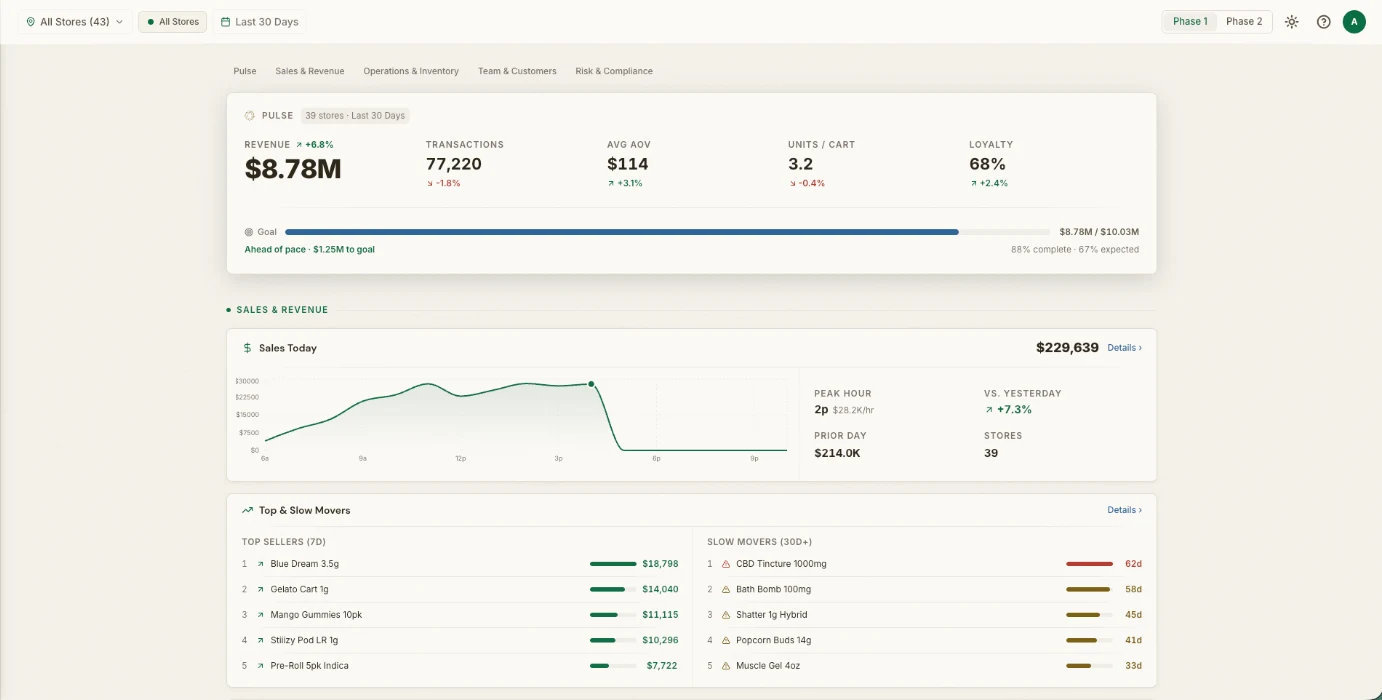Click the up-arrow icon beside Mango Gummies 10pk
Screen dimensions: 1382x700
(261, 615)
